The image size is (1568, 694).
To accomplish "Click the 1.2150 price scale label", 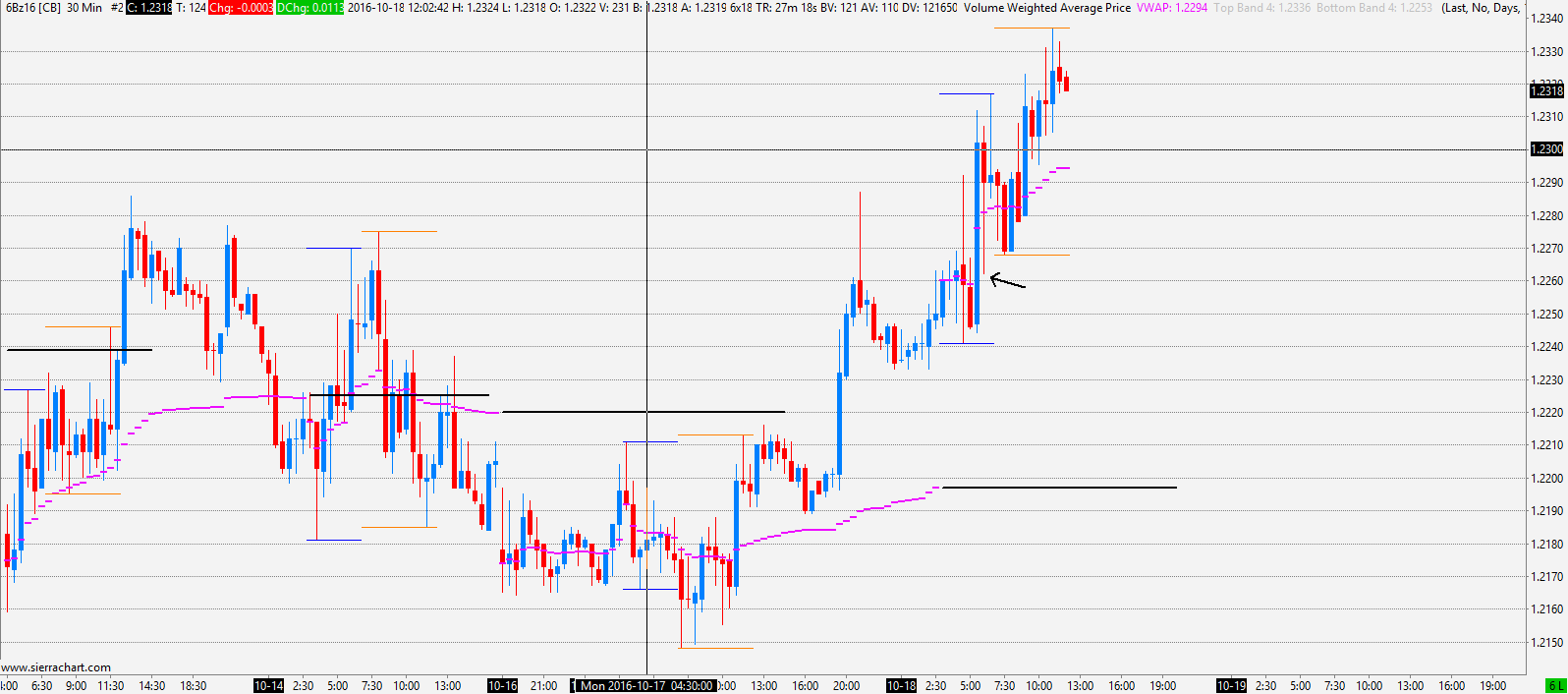I will 1547,643.
